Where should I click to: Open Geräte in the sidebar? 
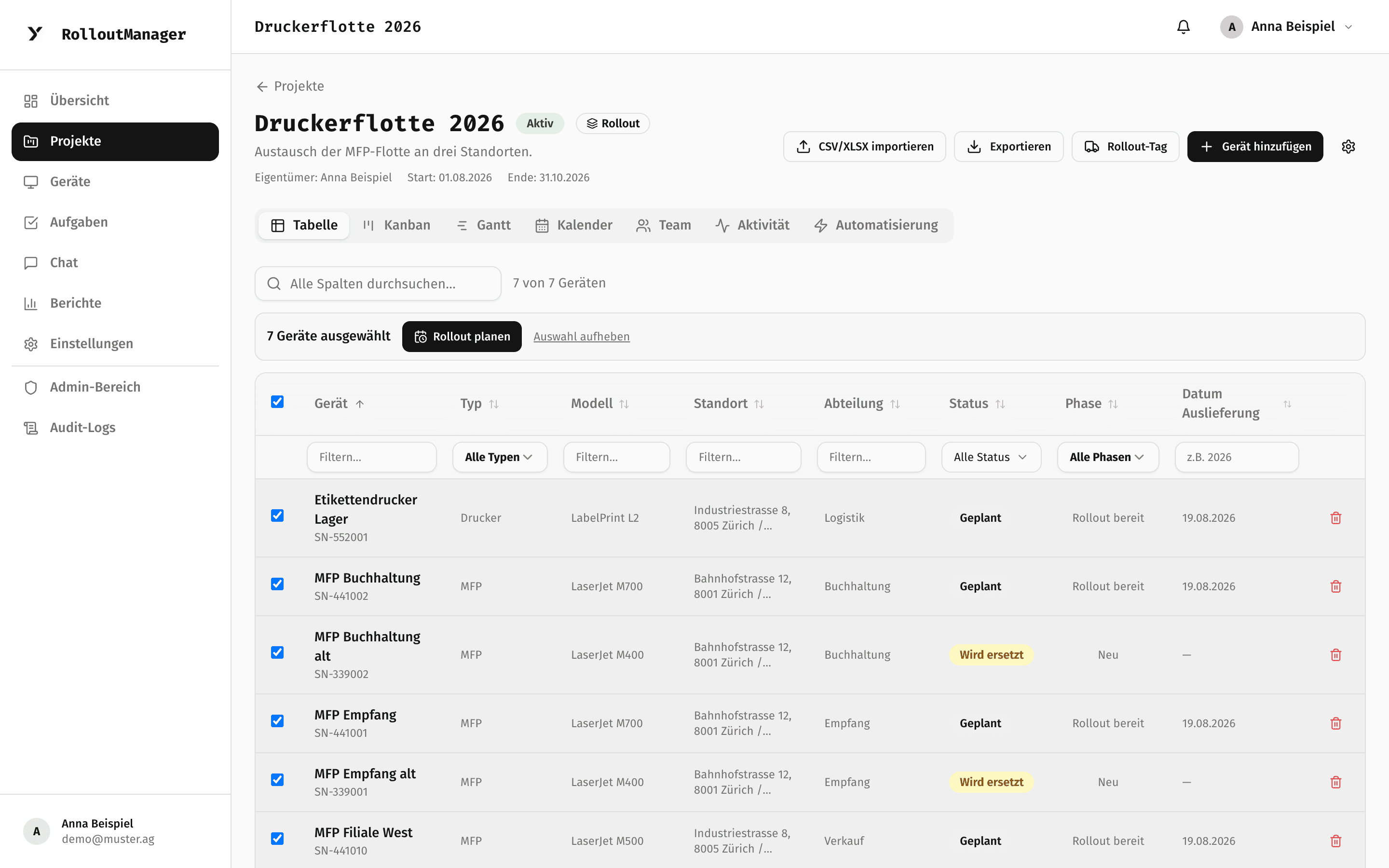point(115,182)
